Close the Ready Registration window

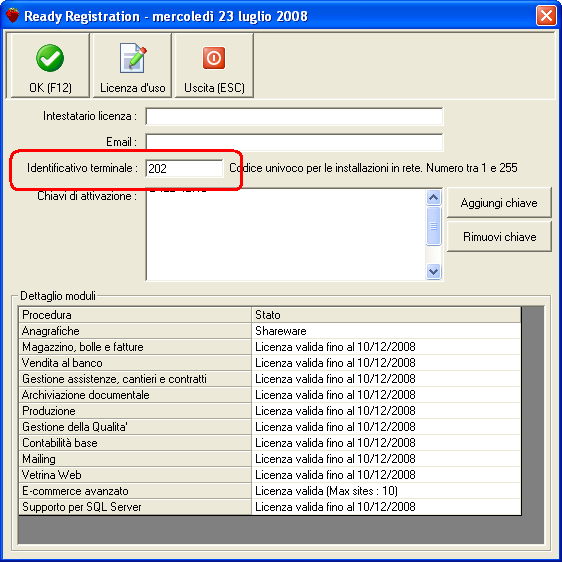coord(546,16)
